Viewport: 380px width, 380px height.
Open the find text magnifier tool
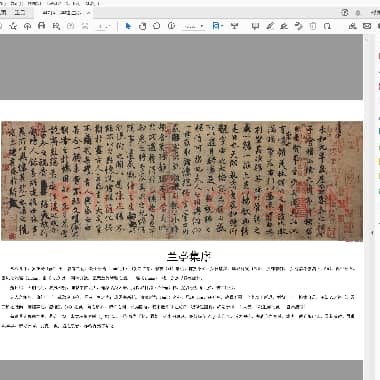pos(56,26)
